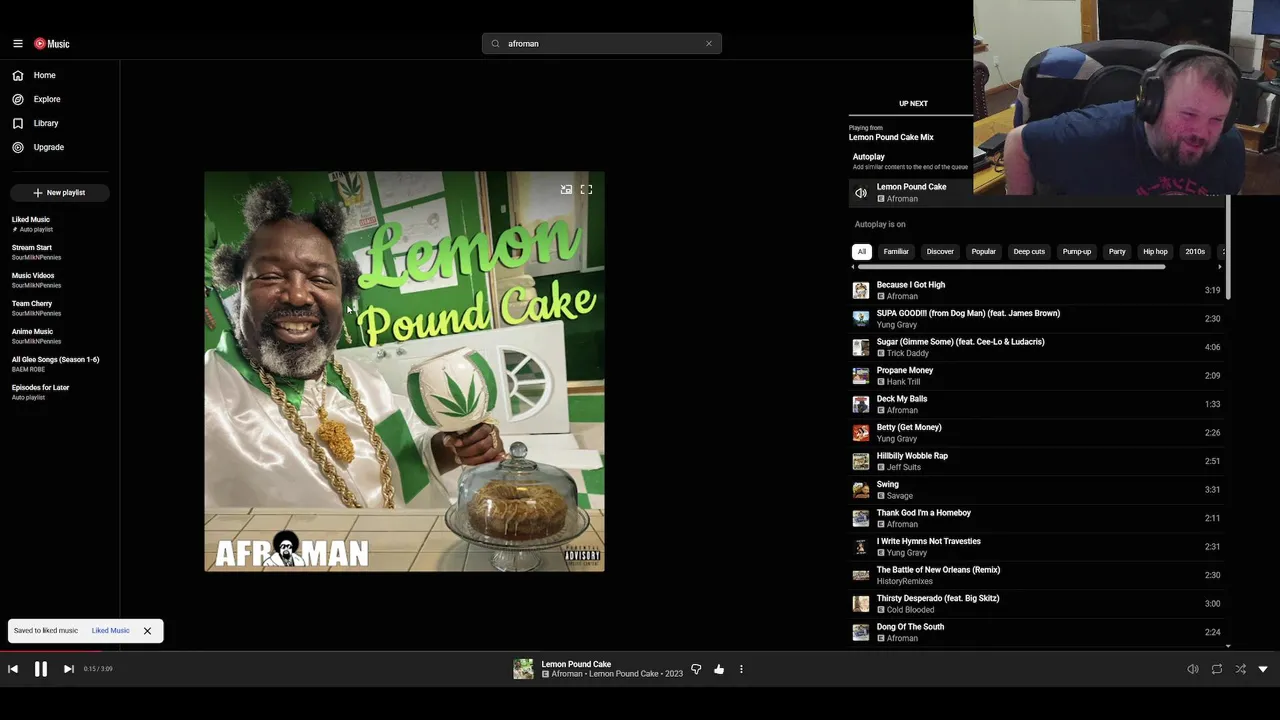
Task: Select the Pump-up filter chip
Action: [1077, 252]
